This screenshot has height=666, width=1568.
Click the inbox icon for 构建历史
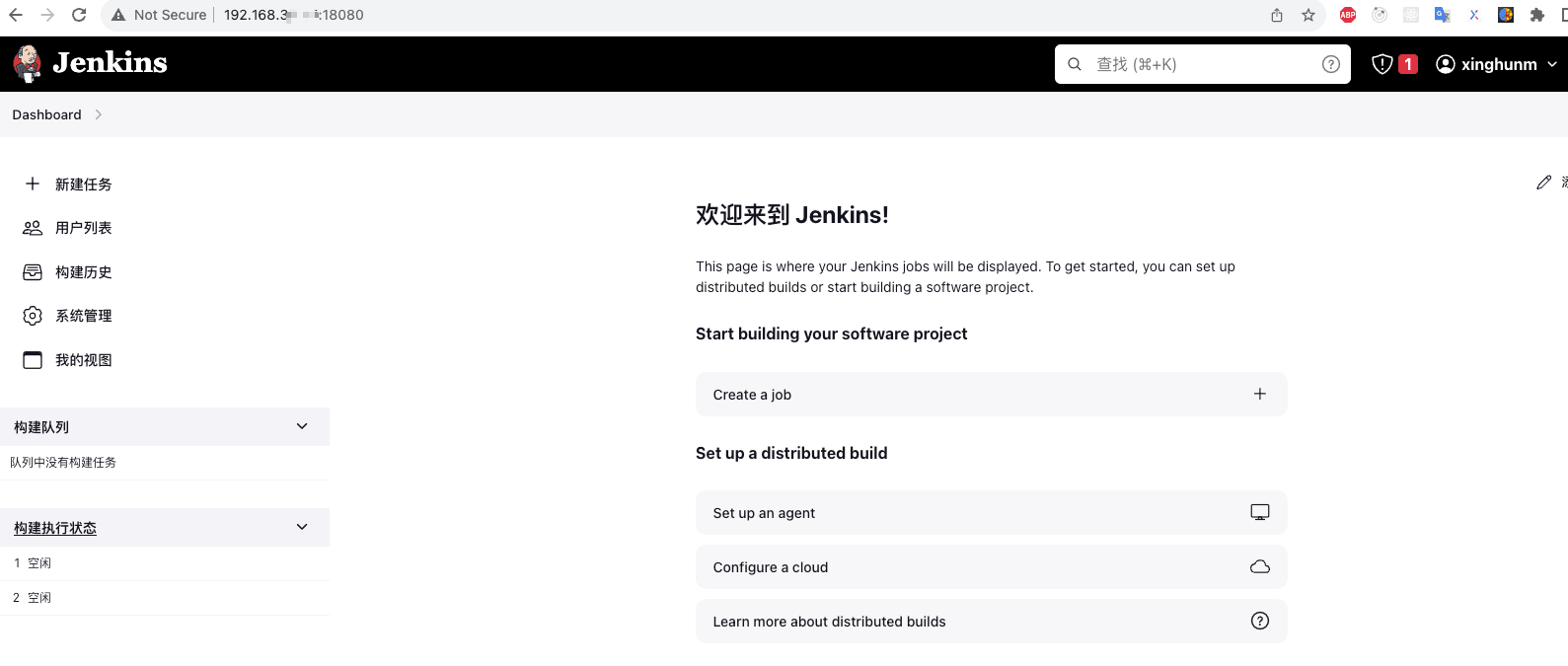pos(33,271)
